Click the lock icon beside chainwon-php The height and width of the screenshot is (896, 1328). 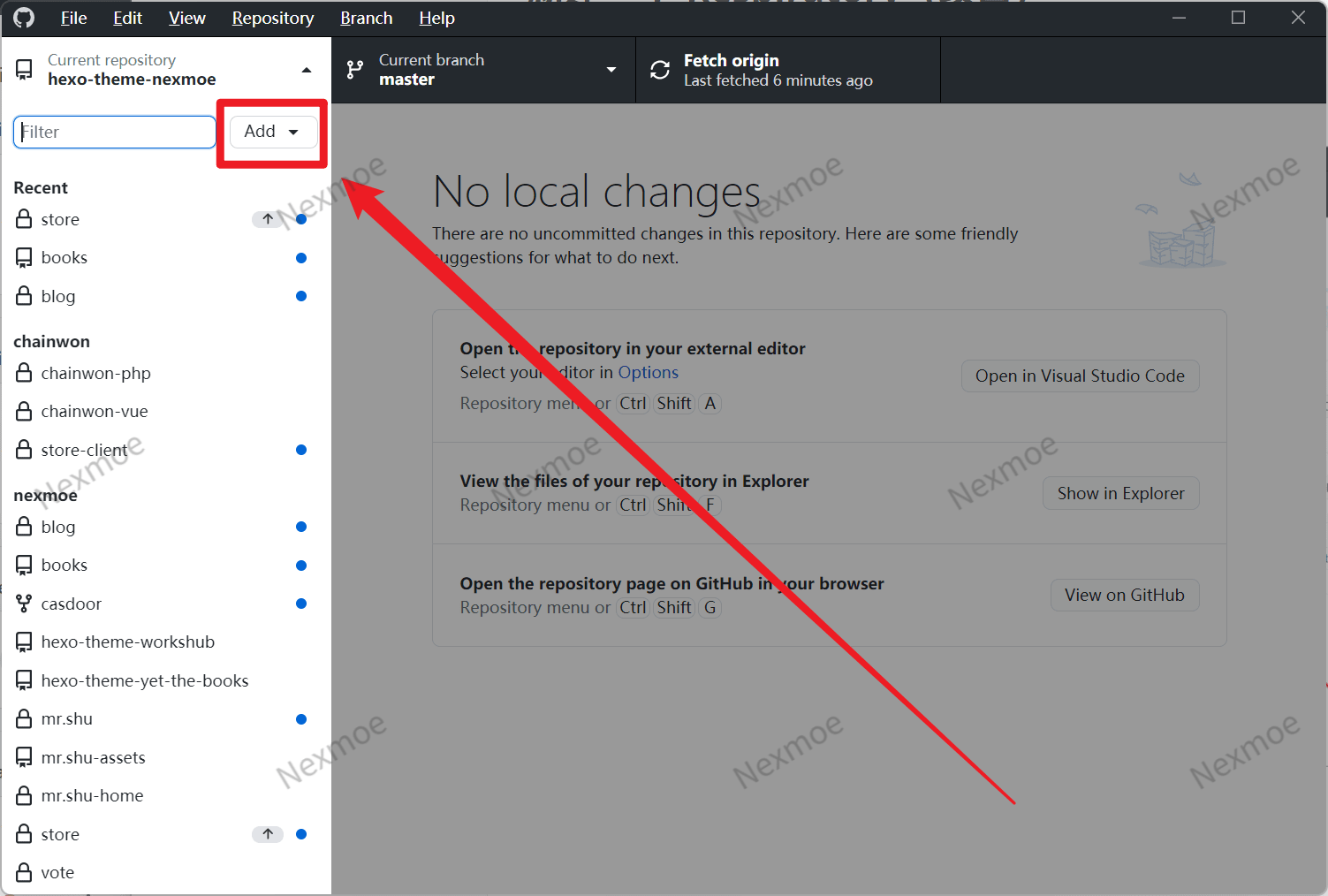click(24, 373)
